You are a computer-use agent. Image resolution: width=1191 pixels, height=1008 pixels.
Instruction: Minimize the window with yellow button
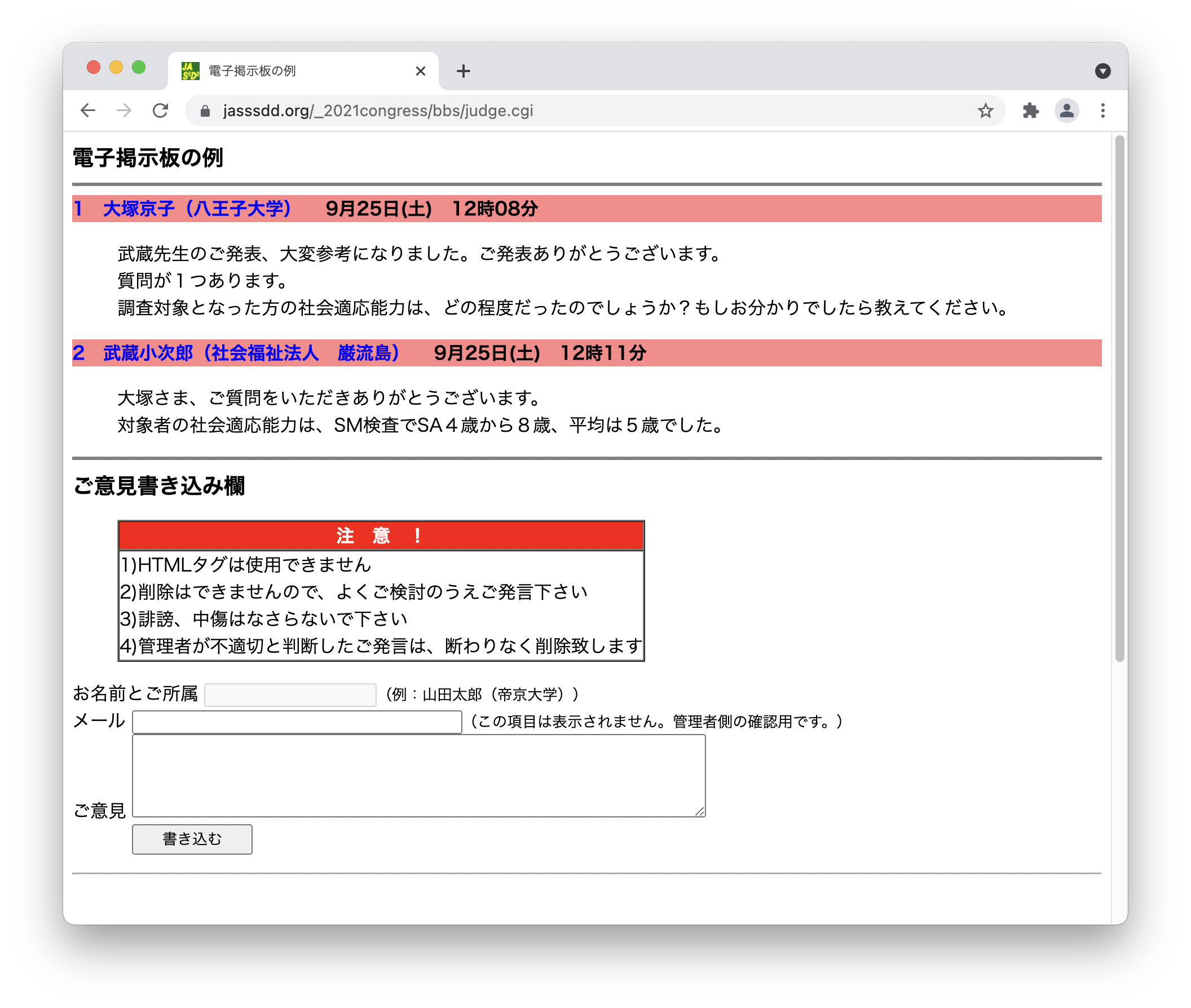pyautogui.click(x=116, y=68)
